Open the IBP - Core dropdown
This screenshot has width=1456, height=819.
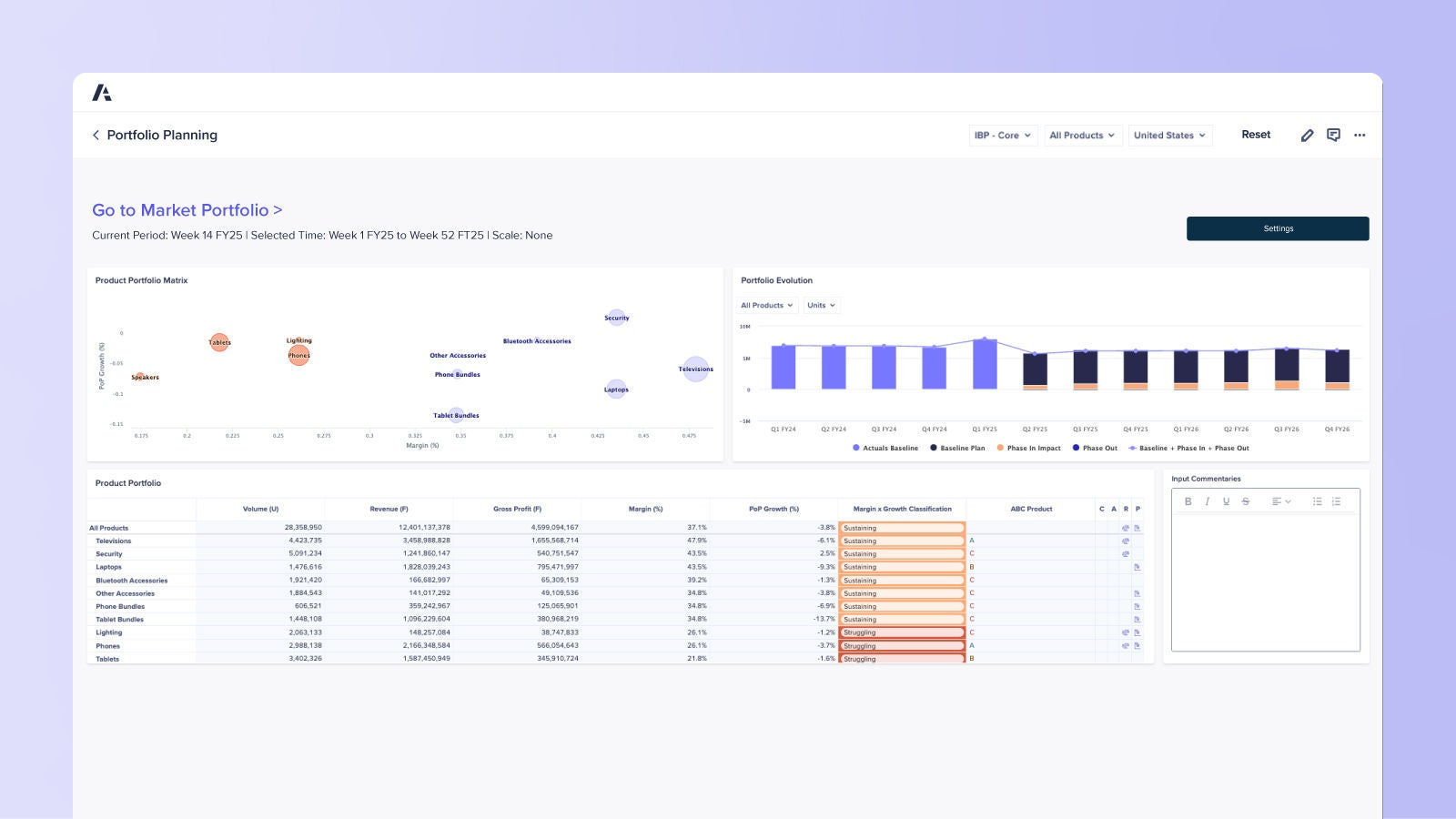[x=1004, y=135]
